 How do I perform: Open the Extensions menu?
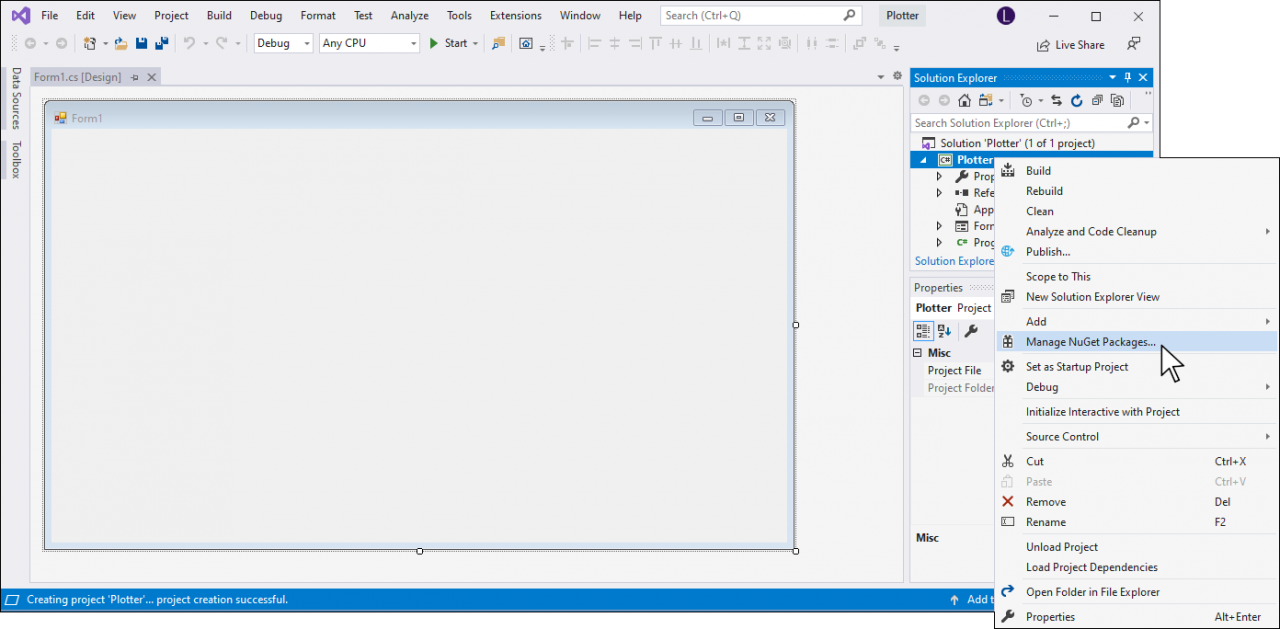tap(515, 15)
